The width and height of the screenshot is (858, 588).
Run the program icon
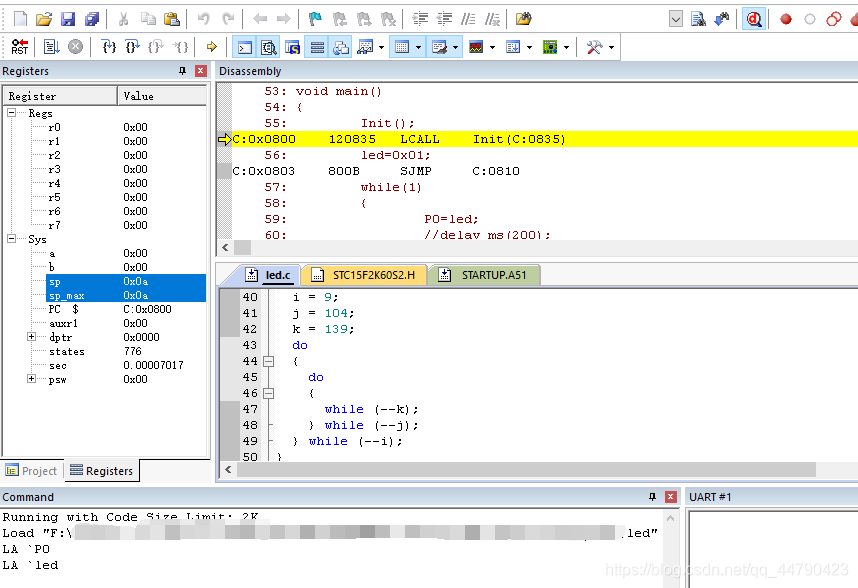[x=51, y=47]
